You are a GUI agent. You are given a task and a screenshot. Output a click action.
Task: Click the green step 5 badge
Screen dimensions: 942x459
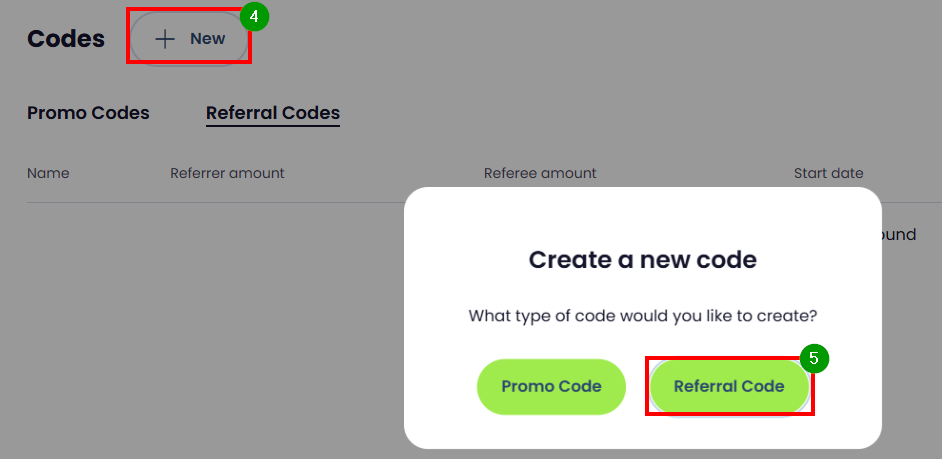click(x=814, y=358)
